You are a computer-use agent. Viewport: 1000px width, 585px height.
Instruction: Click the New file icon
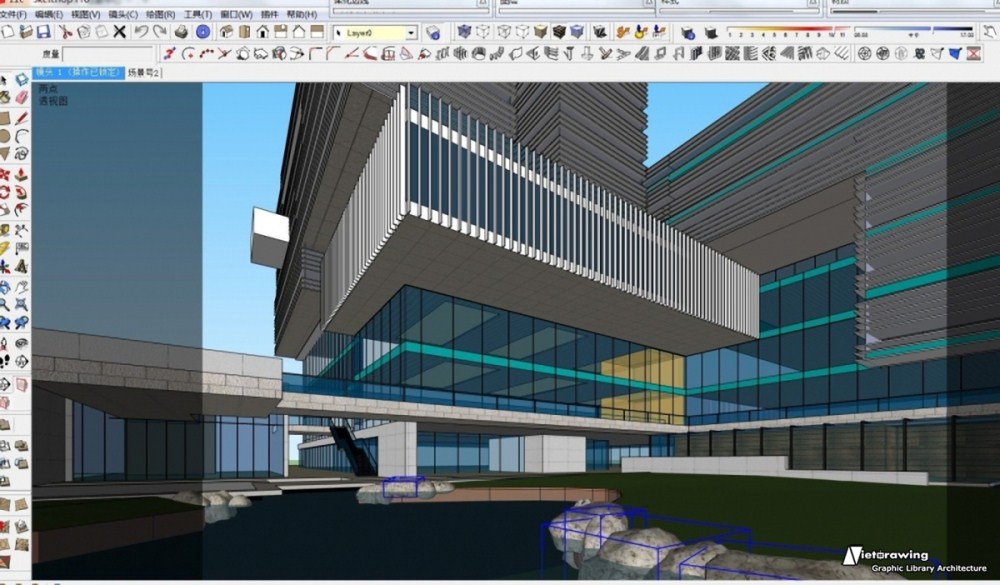click(x=8, y=32)
